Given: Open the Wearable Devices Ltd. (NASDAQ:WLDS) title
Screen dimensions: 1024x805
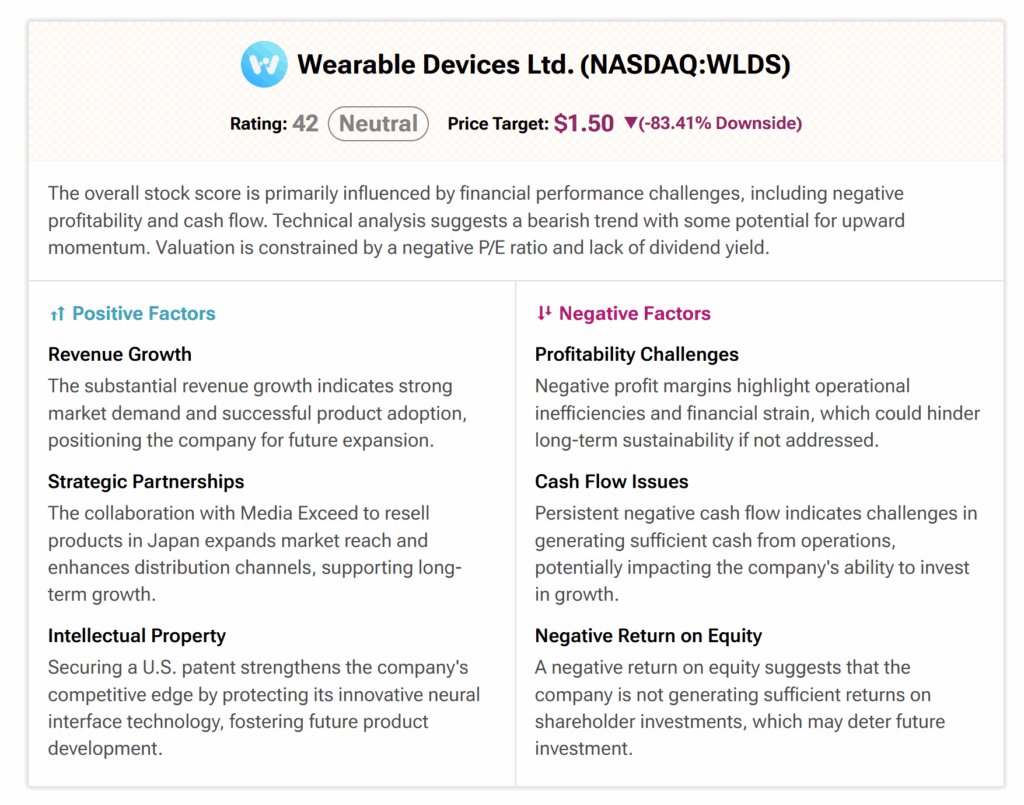Looking at the screenshot, I should point(544,66).
